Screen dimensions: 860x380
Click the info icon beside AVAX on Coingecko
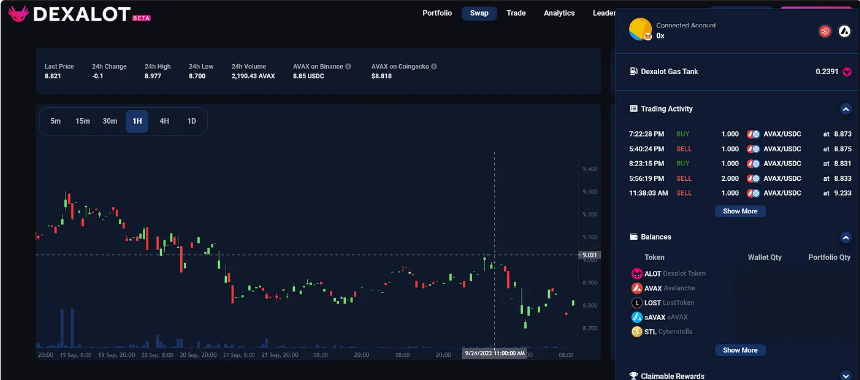[x=434, y=66]
